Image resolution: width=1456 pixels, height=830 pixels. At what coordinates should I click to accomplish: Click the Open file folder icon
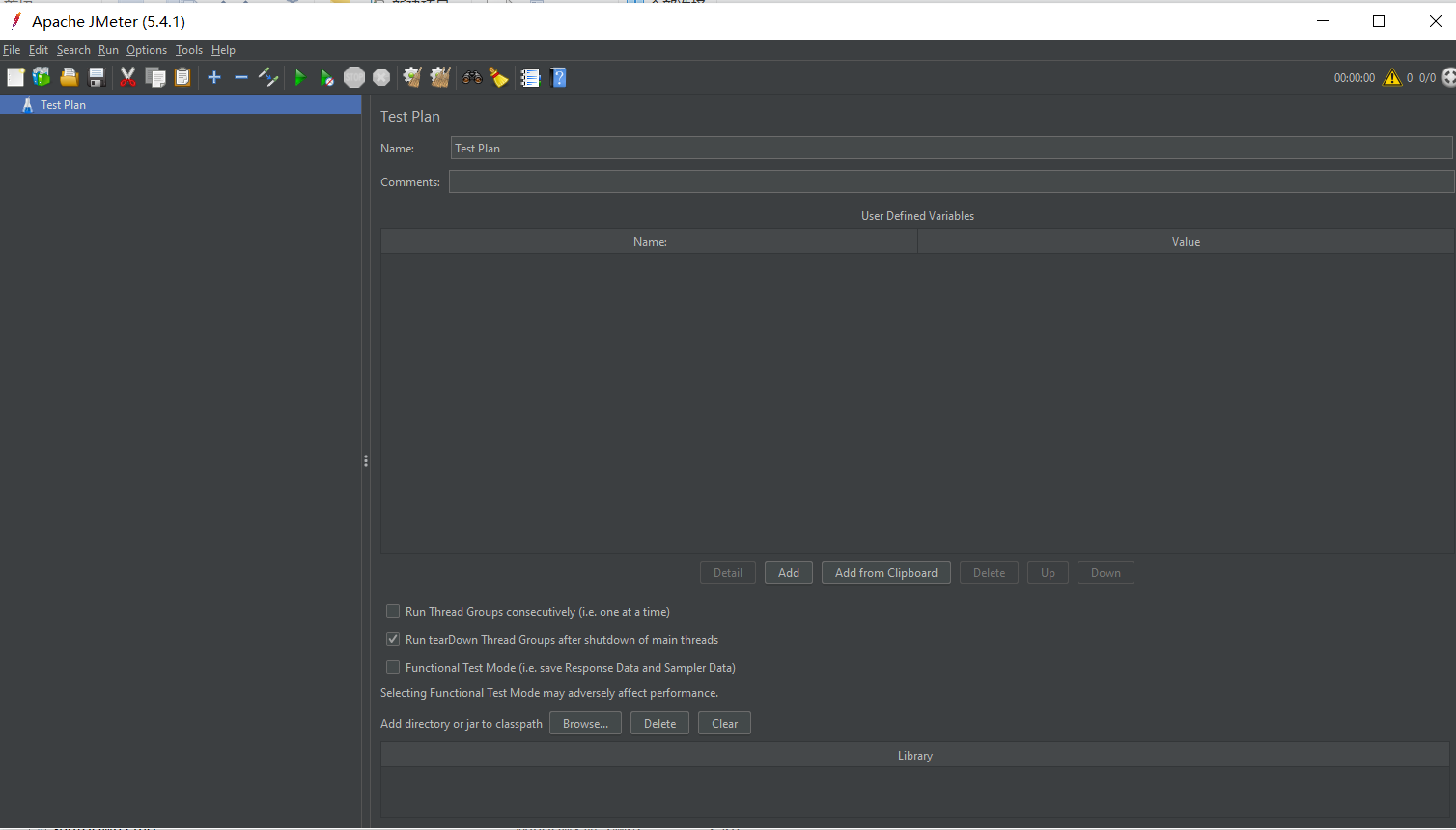[x=69, y=77]
